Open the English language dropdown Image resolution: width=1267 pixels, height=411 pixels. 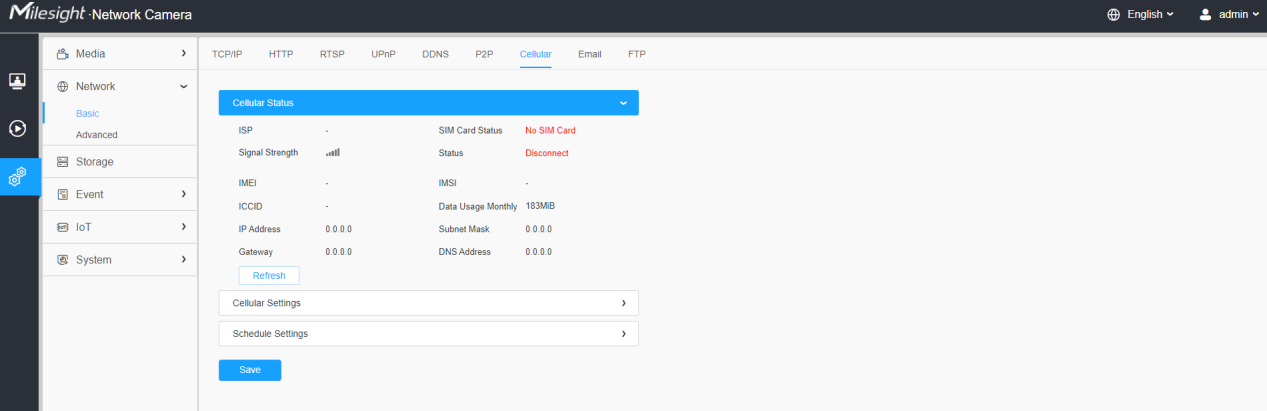(1150, 15)
